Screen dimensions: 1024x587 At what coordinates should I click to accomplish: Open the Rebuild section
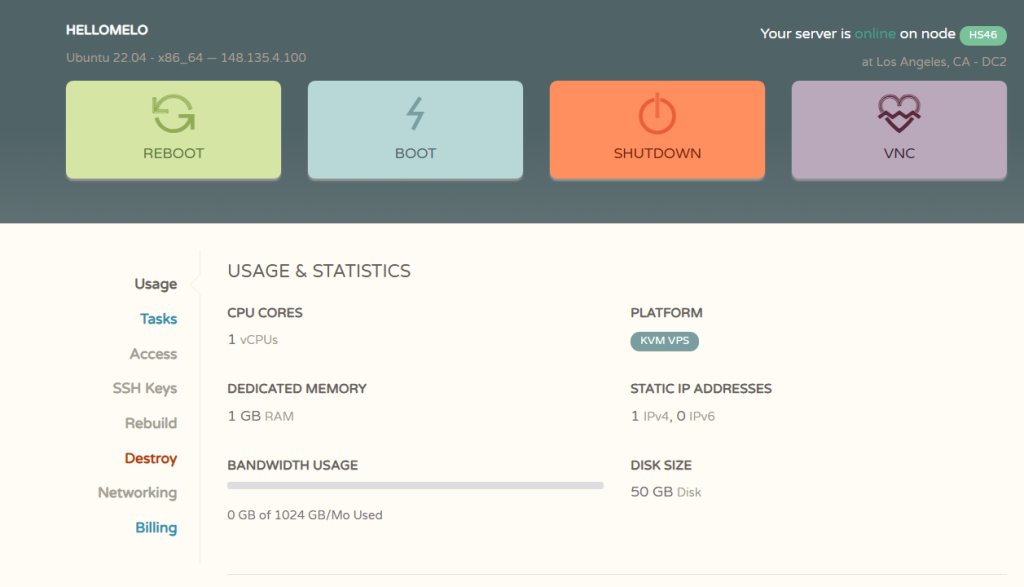150,423
